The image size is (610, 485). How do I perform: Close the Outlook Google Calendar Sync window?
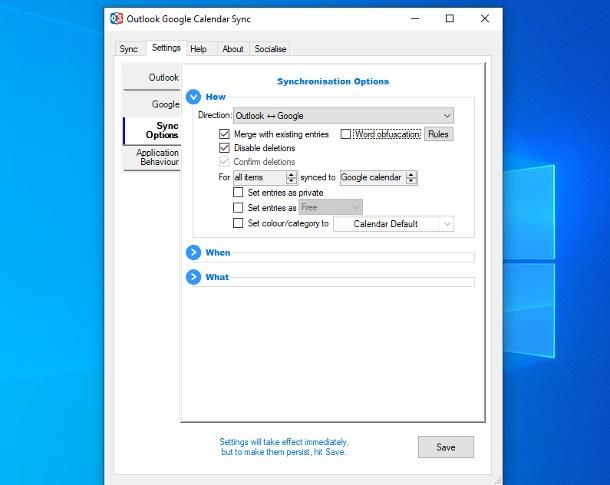coord(485,18)
